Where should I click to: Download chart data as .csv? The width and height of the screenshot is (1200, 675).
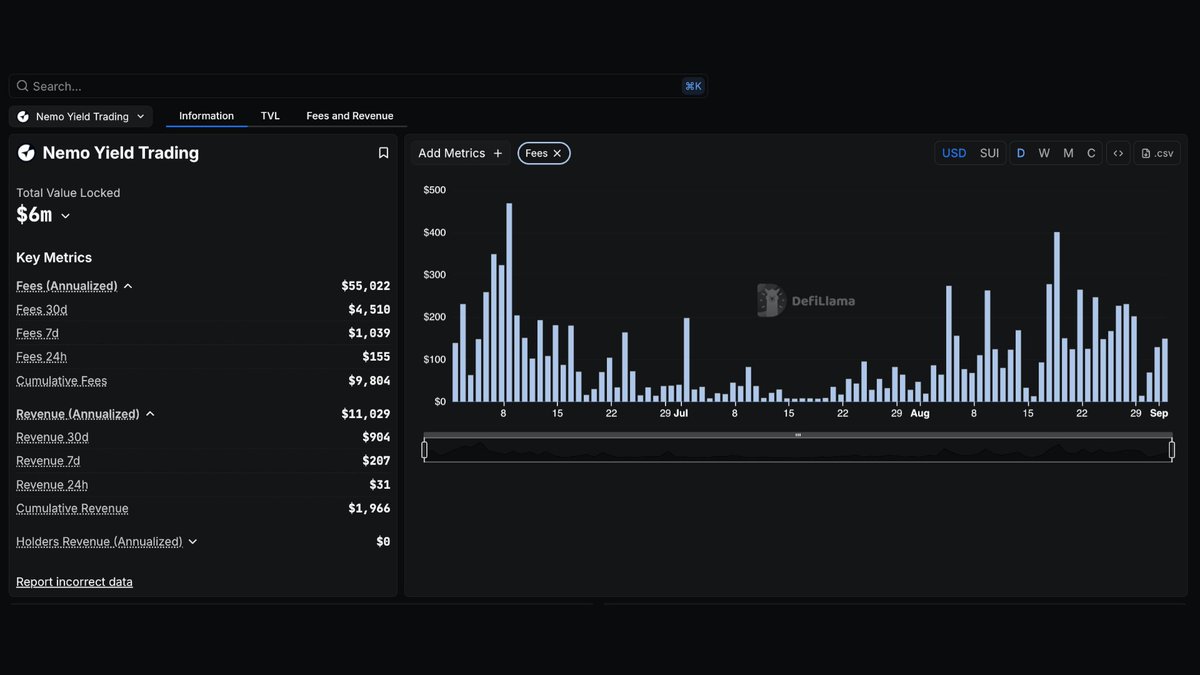coord(1157,153)
